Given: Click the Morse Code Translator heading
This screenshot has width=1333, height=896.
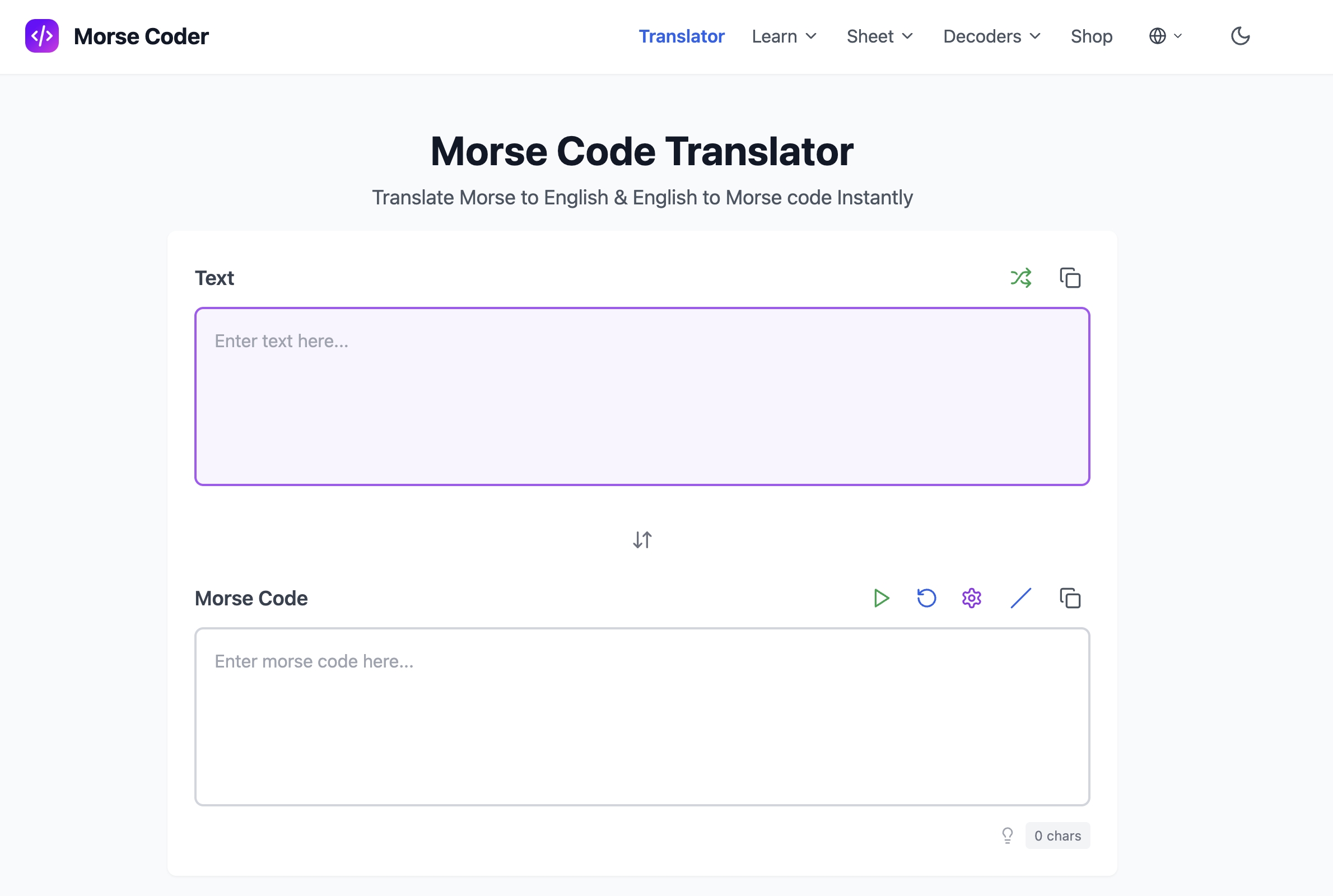Looking at the screenshot, I should [x=642, y=151].
